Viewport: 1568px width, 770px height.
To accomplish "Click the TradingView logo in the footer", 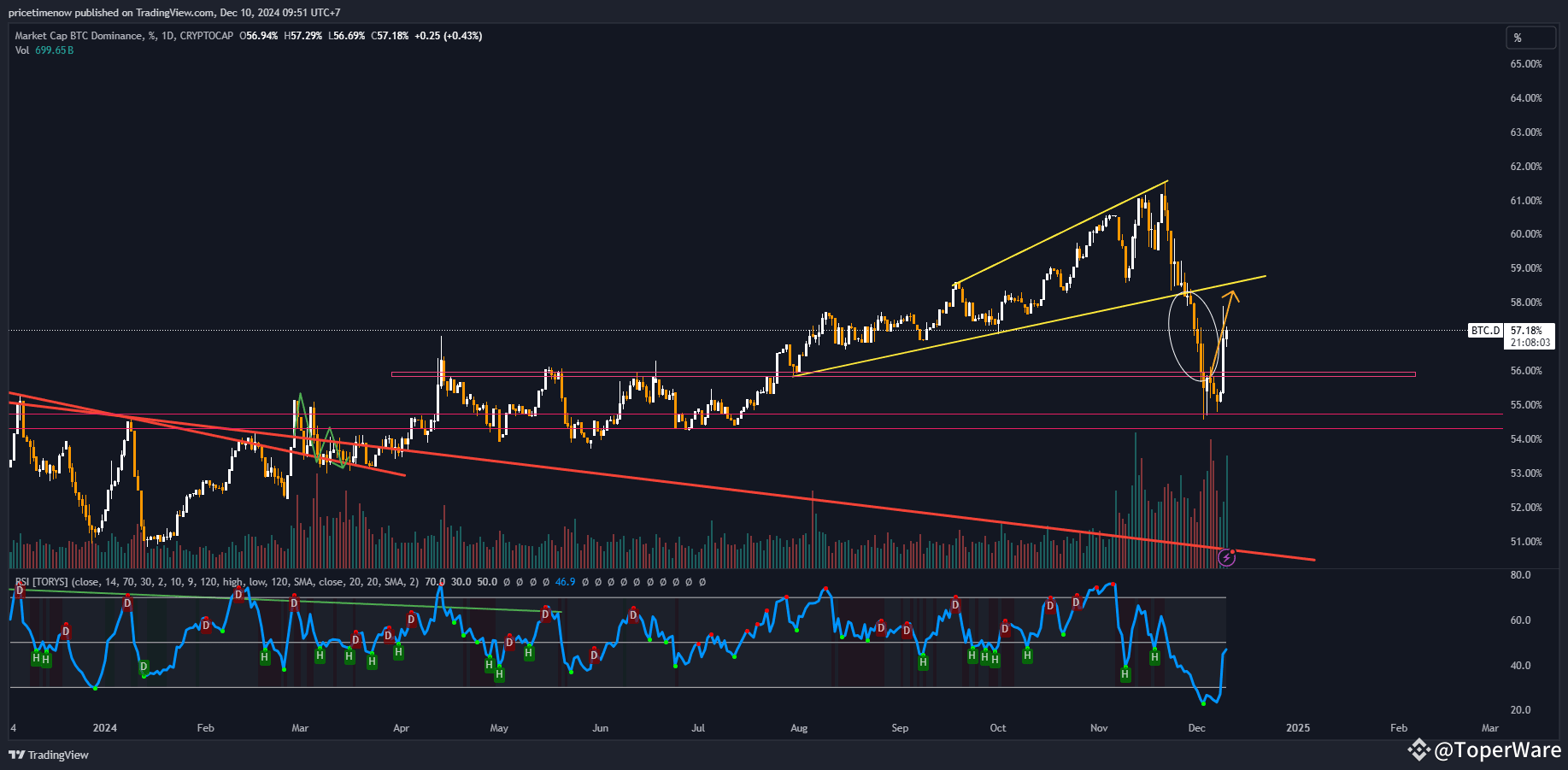I will pyautogui.click(x=49, y=755).
